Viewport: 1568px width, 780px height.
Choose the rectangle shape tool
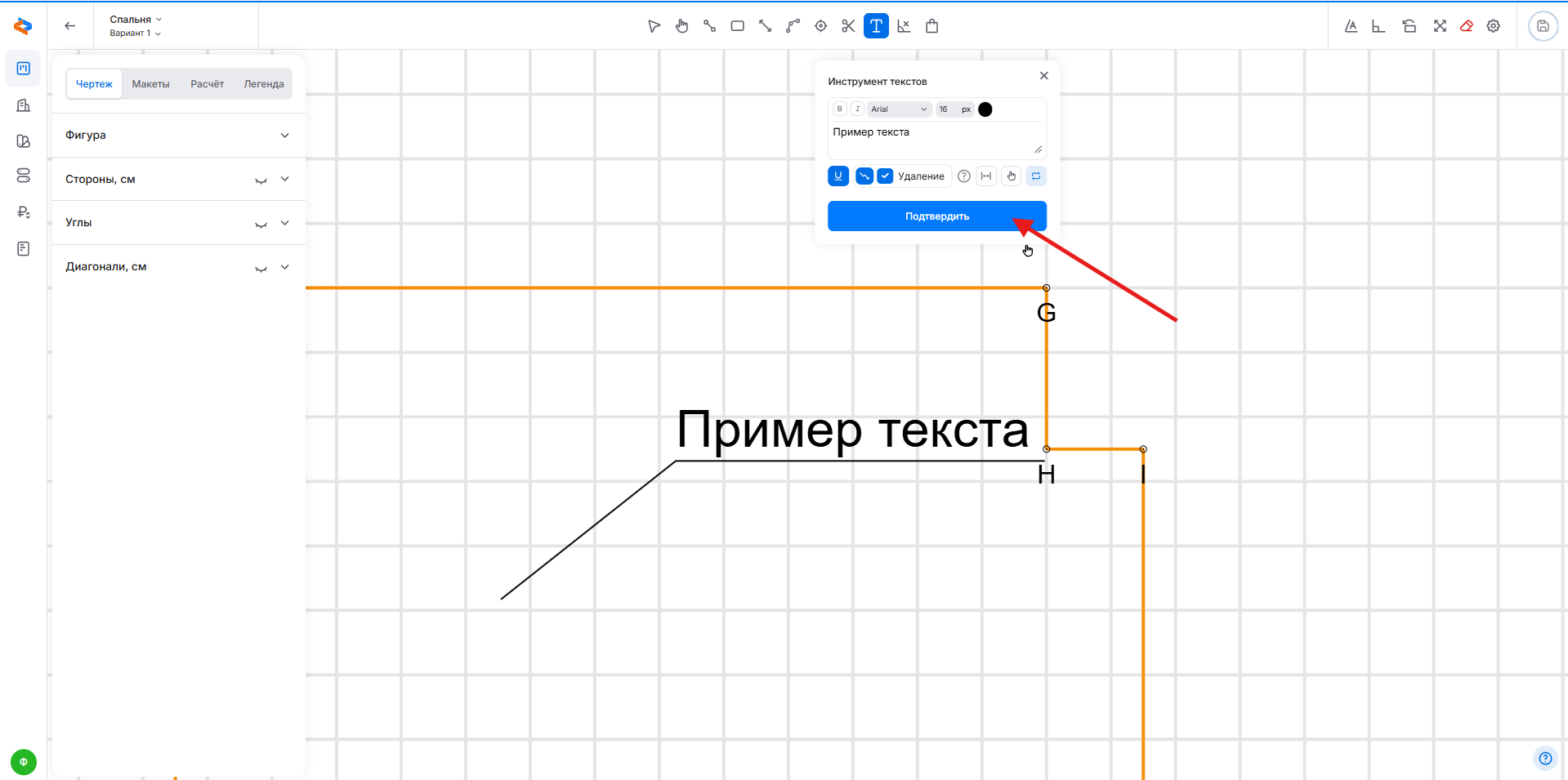[x=737, y=26]
